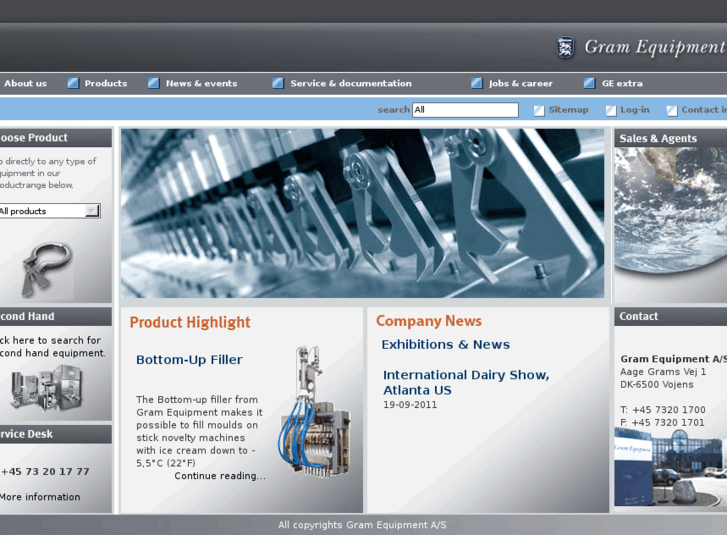Open the Contact info link
This screenshot has width=727, height=545.
pos(704,110)
